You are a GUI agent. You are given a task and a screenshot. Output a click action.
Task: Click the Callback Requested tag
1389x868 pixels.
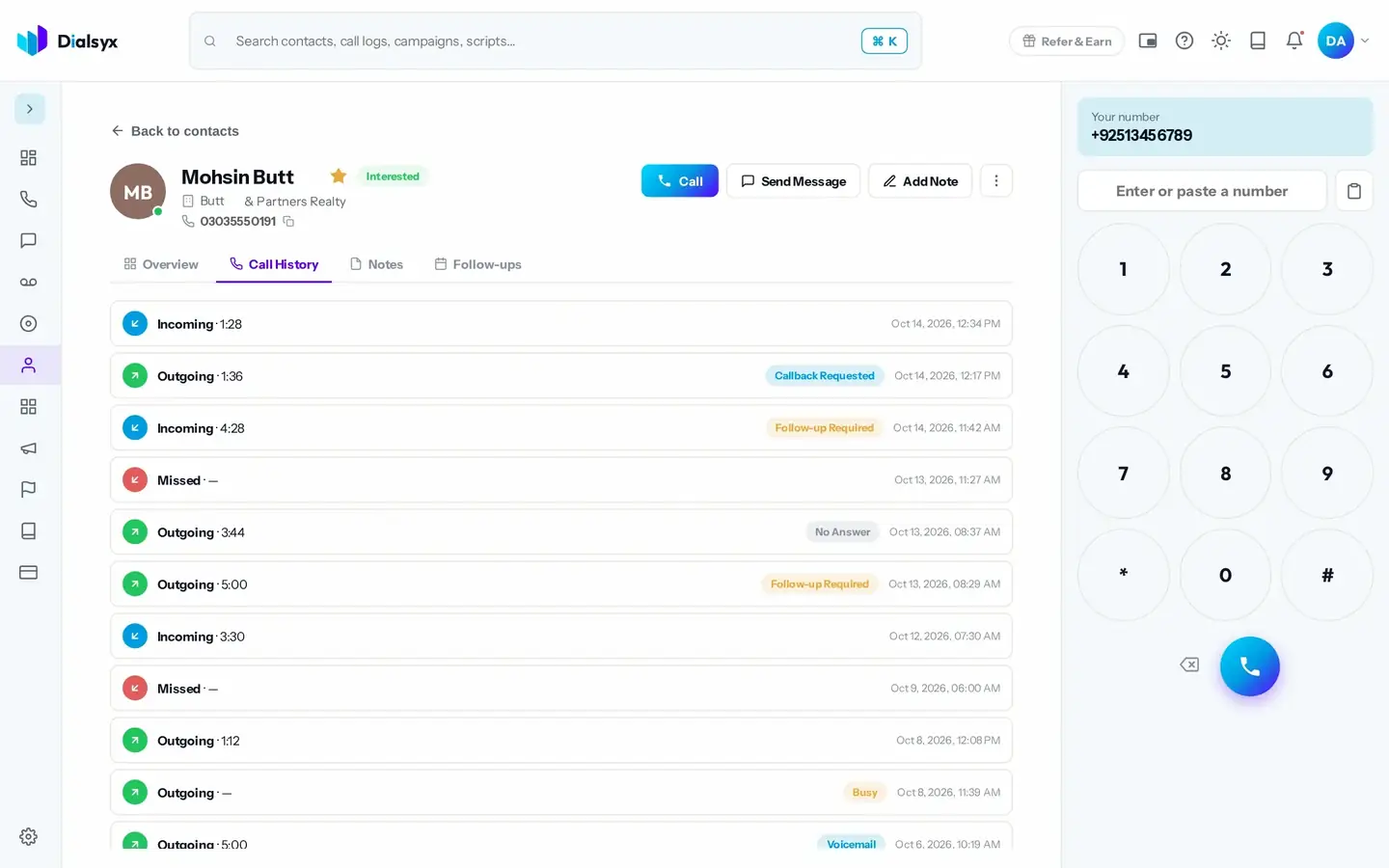825,376
